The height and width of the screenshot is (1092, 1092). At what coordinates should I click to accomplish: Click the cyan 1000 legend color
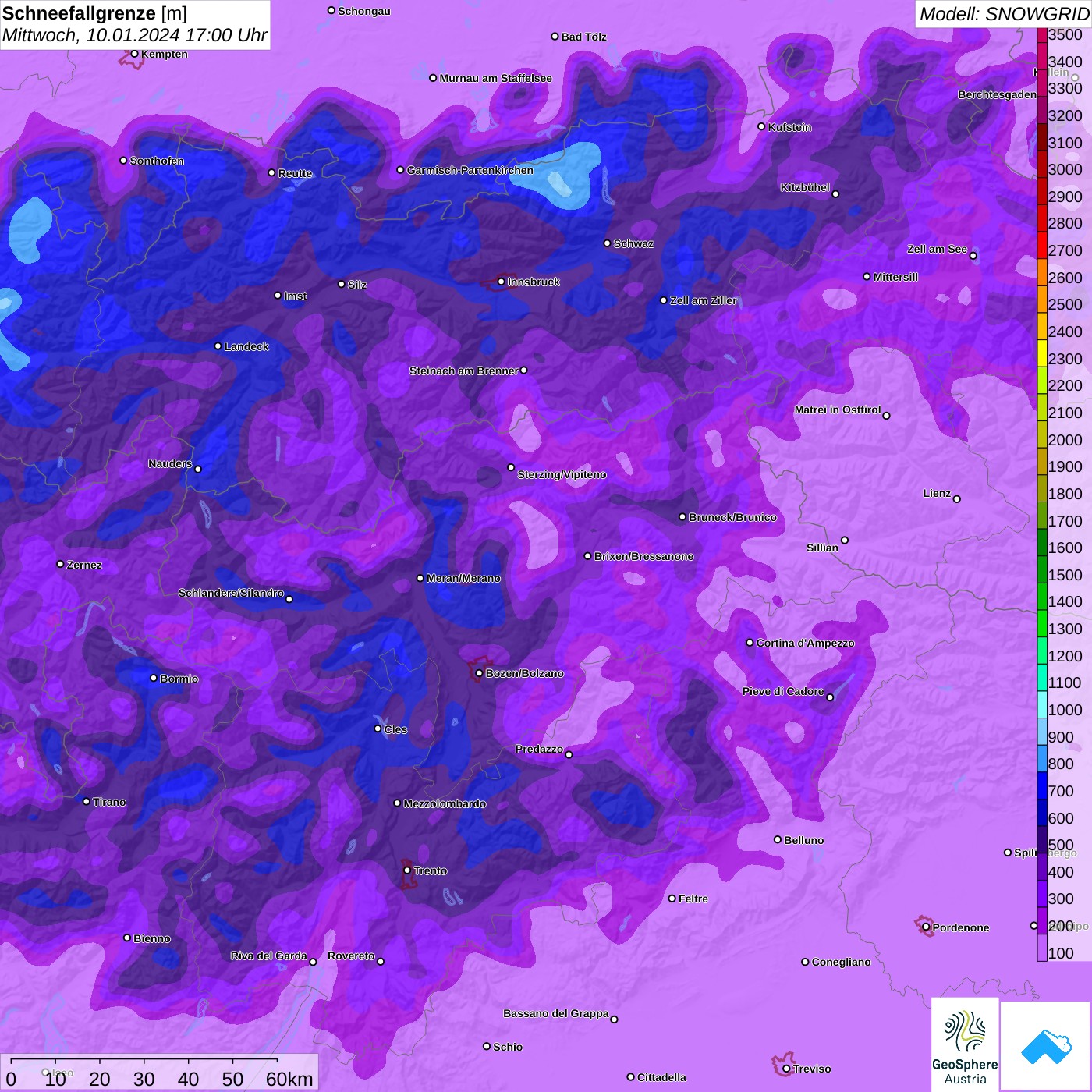click(x=1042, y=704)
